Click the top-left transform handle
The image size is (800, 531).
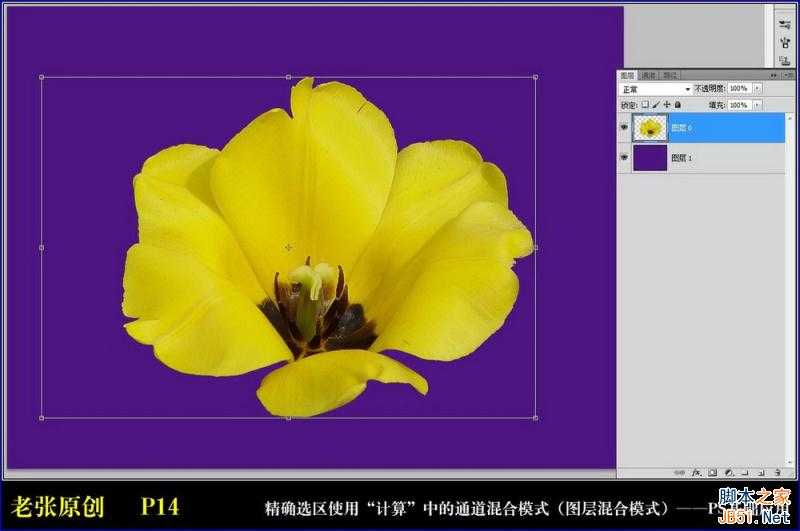[41, 77]
